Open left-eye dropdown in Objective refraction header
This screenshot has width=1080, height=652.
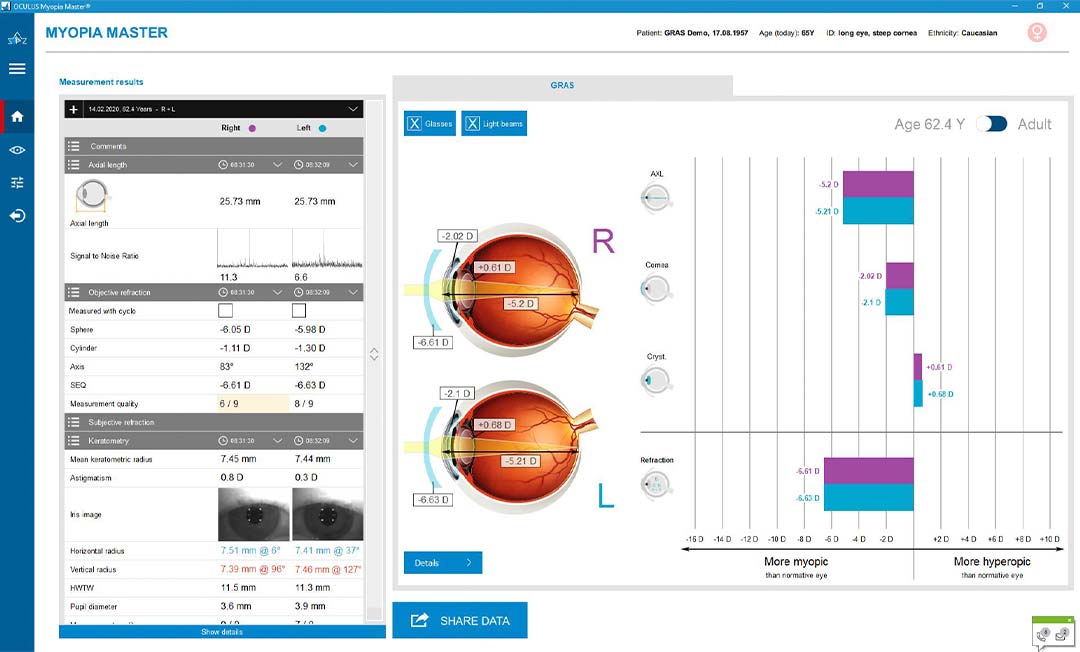(x=353, y=293)
